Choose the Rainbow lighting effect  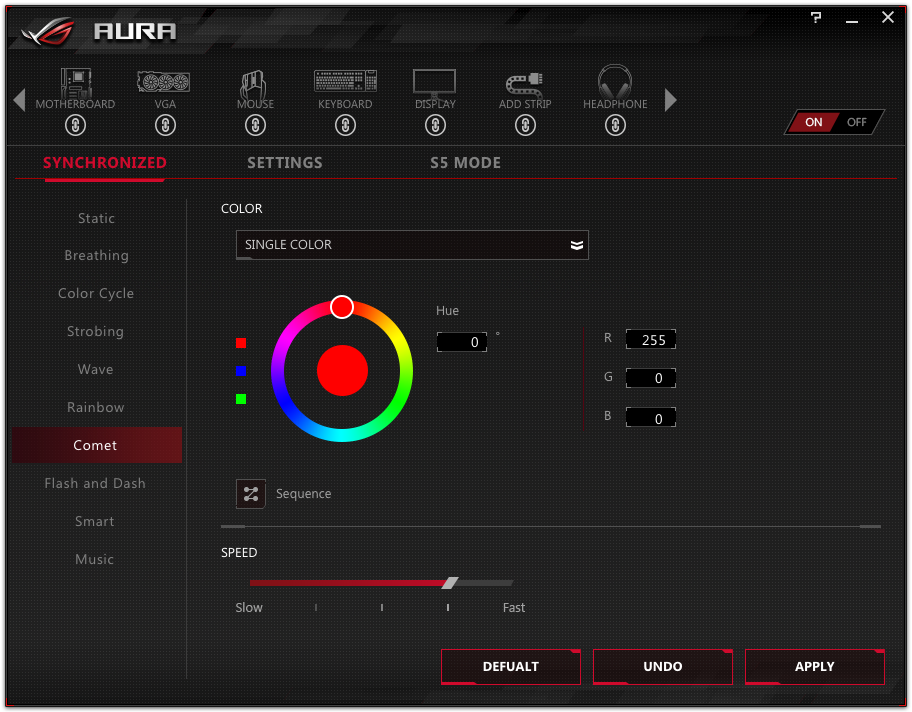[97, 407]
